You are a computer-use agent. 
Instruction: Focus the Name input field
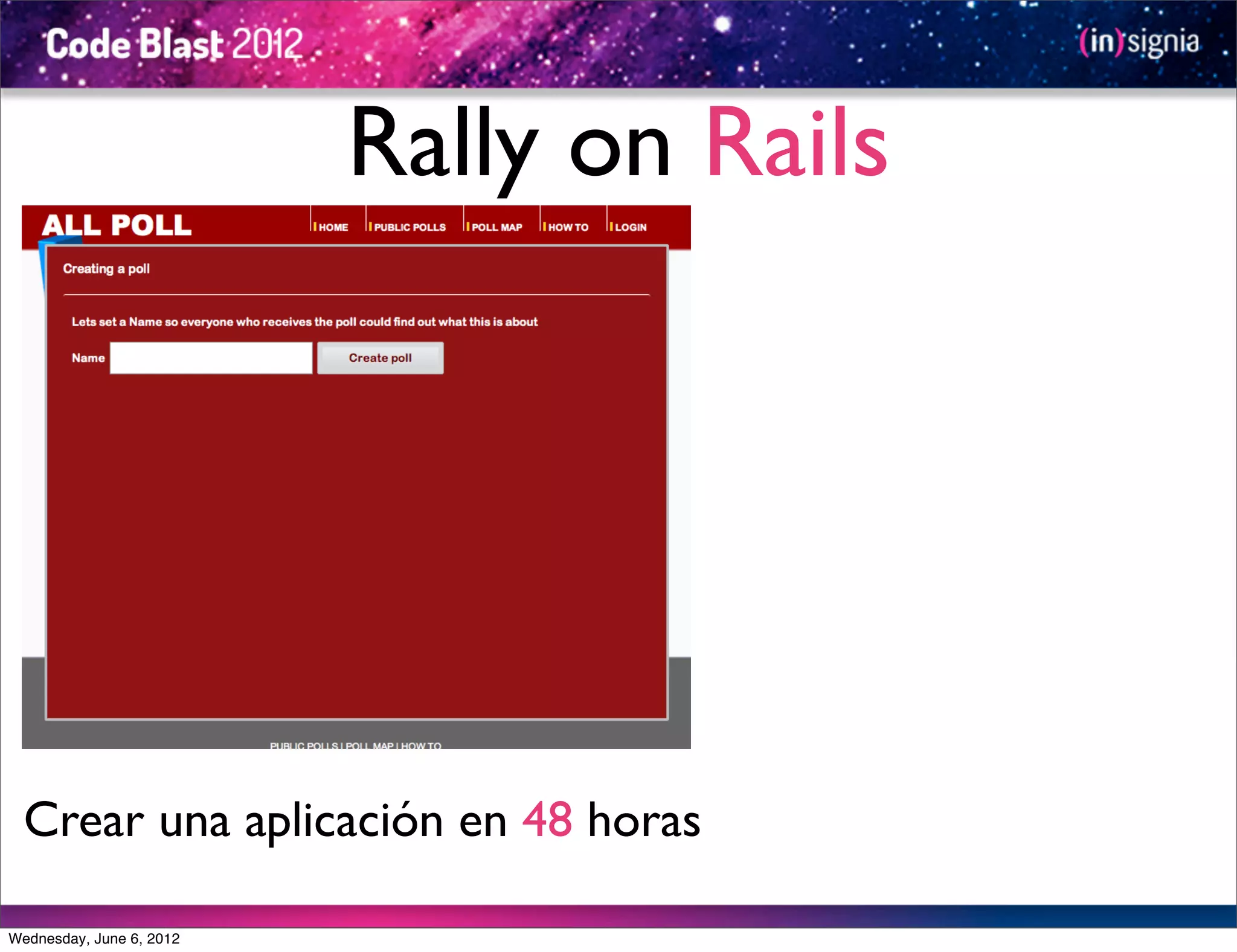(x=211, y=358)
